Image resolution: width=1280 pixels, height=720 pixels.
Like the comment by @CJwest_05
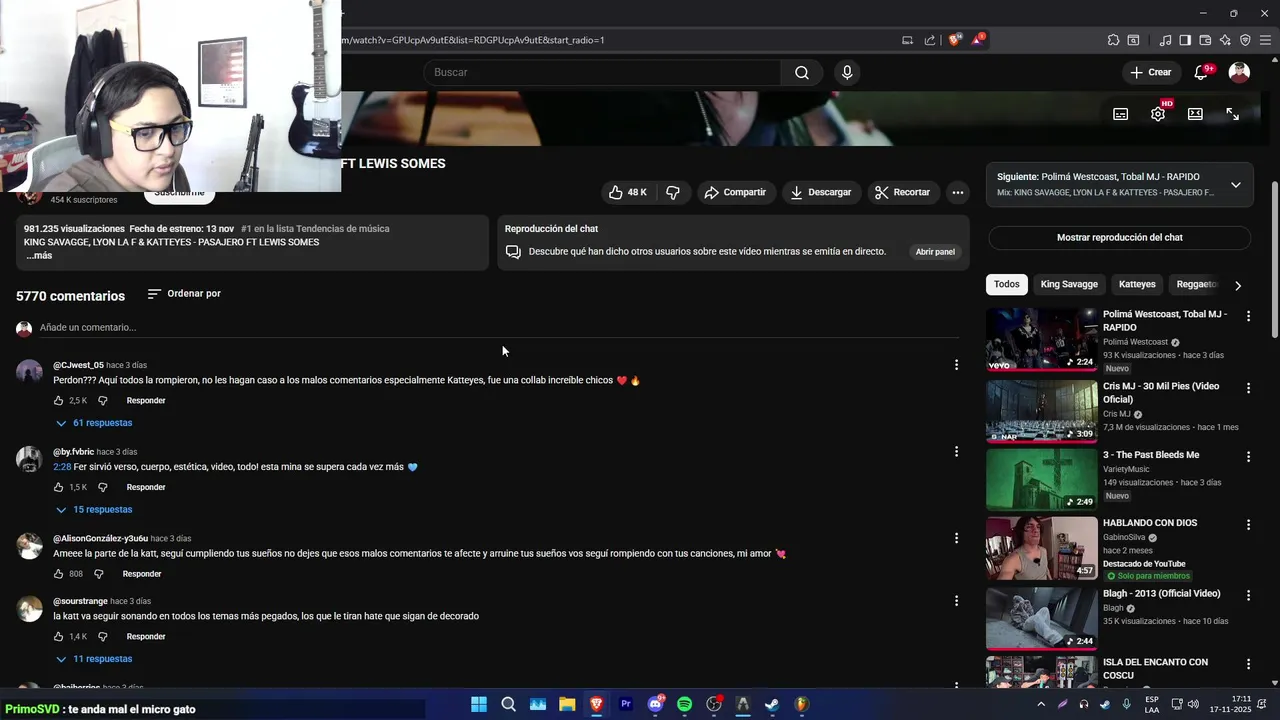(x=59, y=400)
